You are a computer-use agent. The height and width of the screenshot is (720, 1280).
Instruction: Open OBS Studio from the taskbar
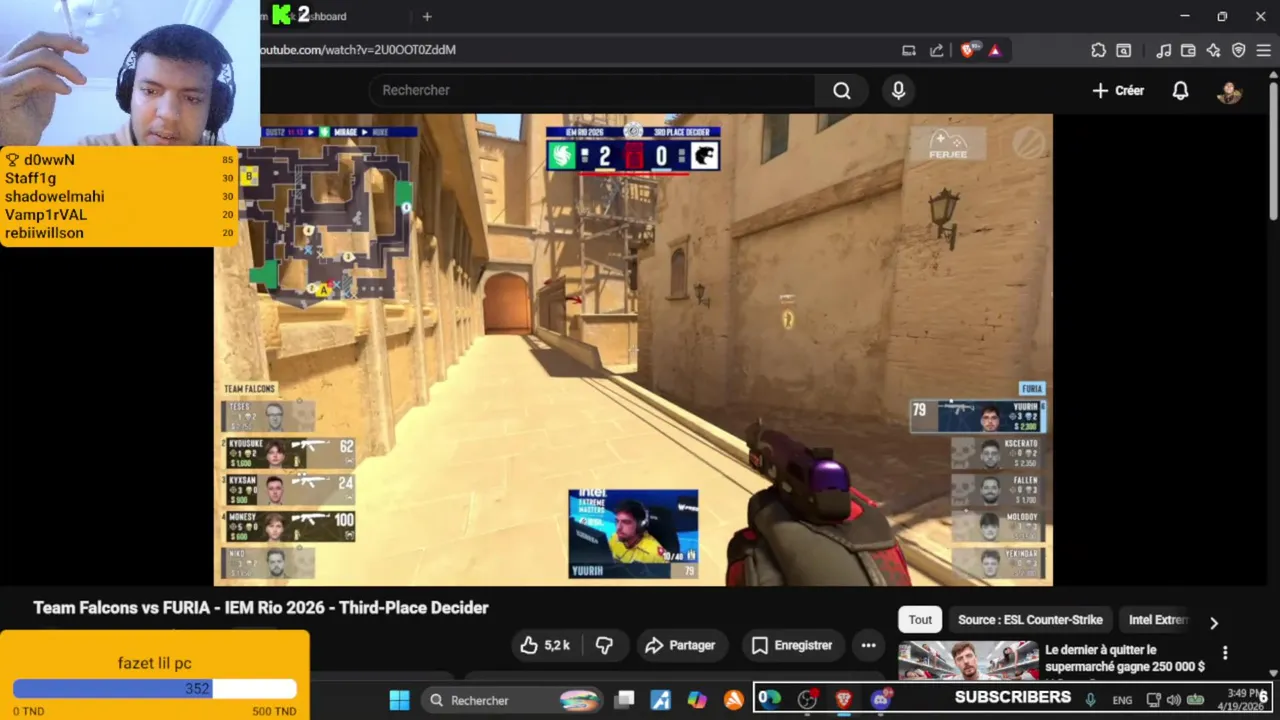tap(807, 700)
